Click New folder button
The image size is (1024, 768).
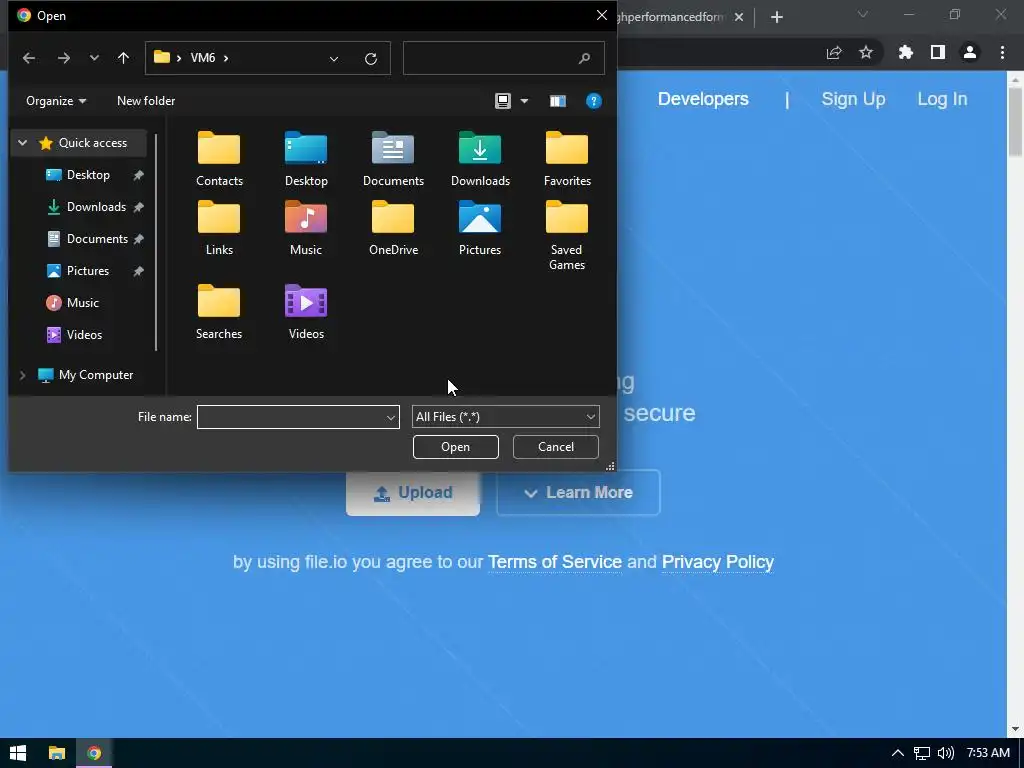(146, 101)
